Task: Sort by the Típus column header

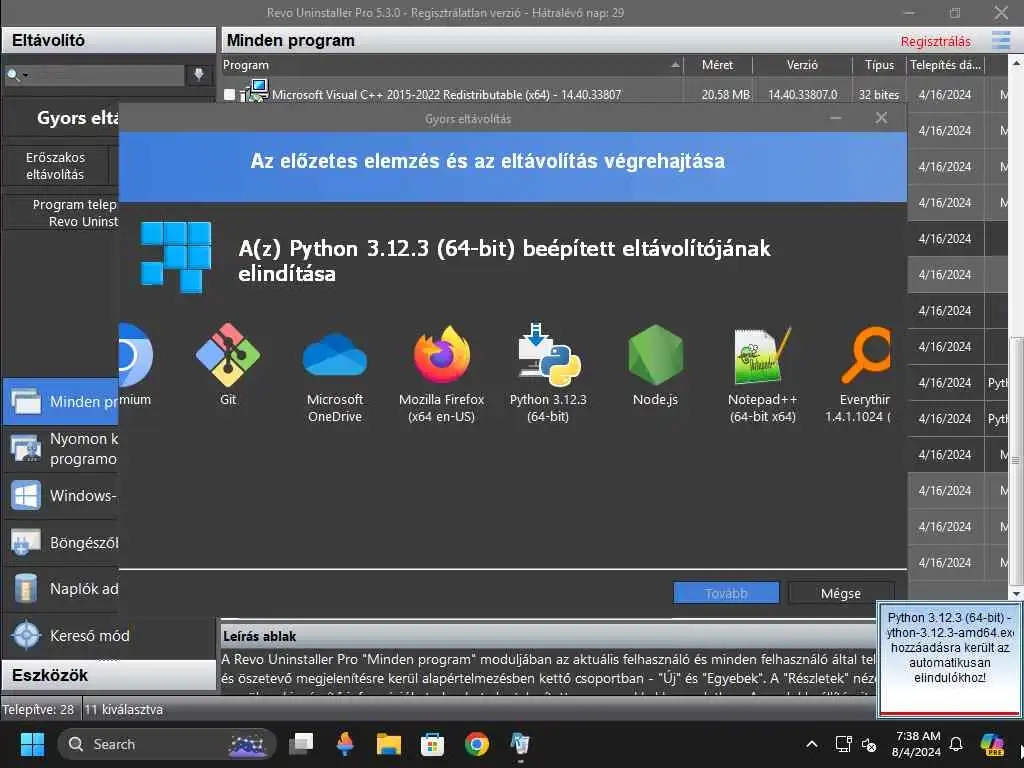Action: (x=879, y=65)
